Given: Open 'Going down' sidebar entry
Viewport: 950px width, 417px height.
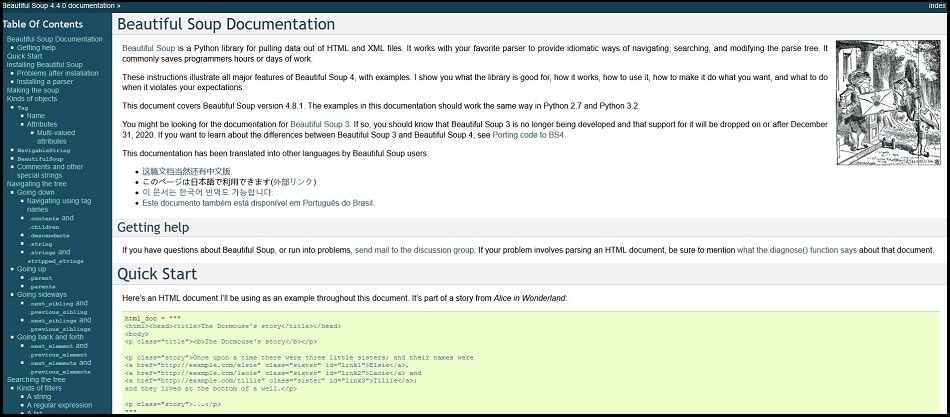Looking at the screenshot, I should [x=36, y=192].
